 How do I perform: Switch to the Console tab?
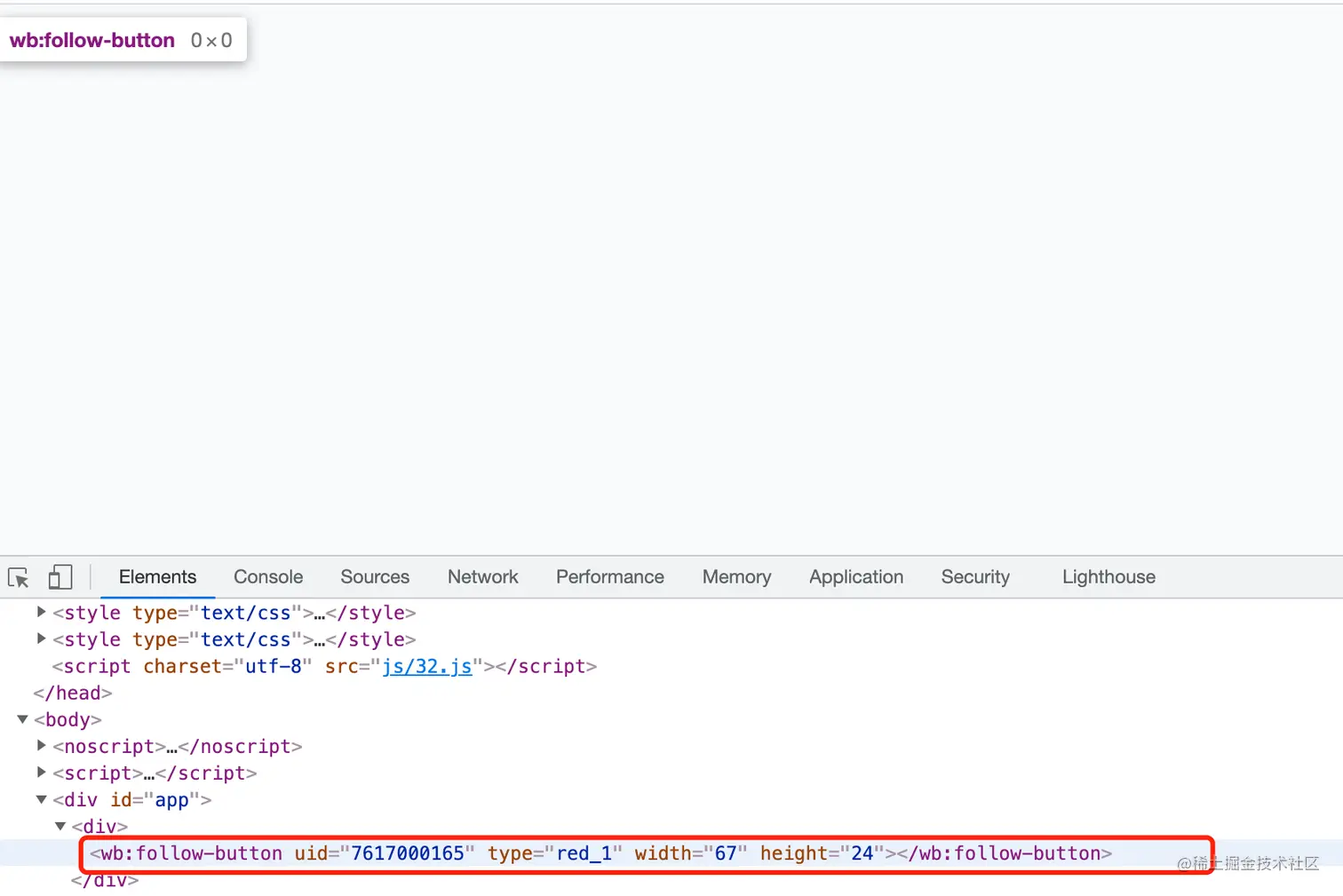[x=268, y=577]
